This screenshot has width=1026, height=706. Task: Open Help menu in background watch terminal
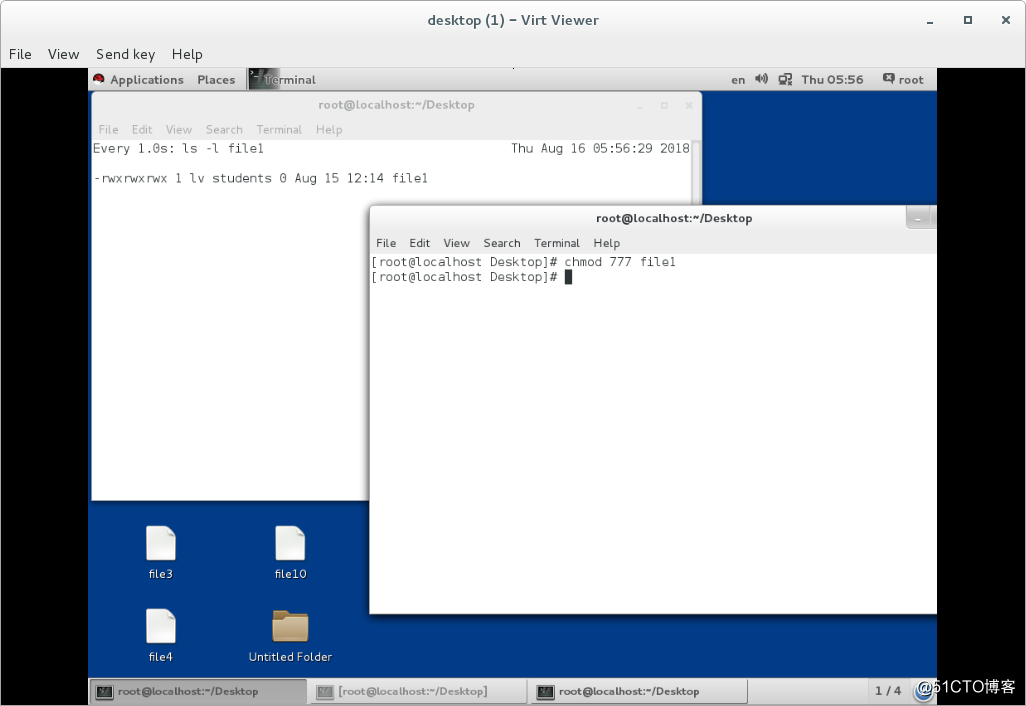point(329,130)
